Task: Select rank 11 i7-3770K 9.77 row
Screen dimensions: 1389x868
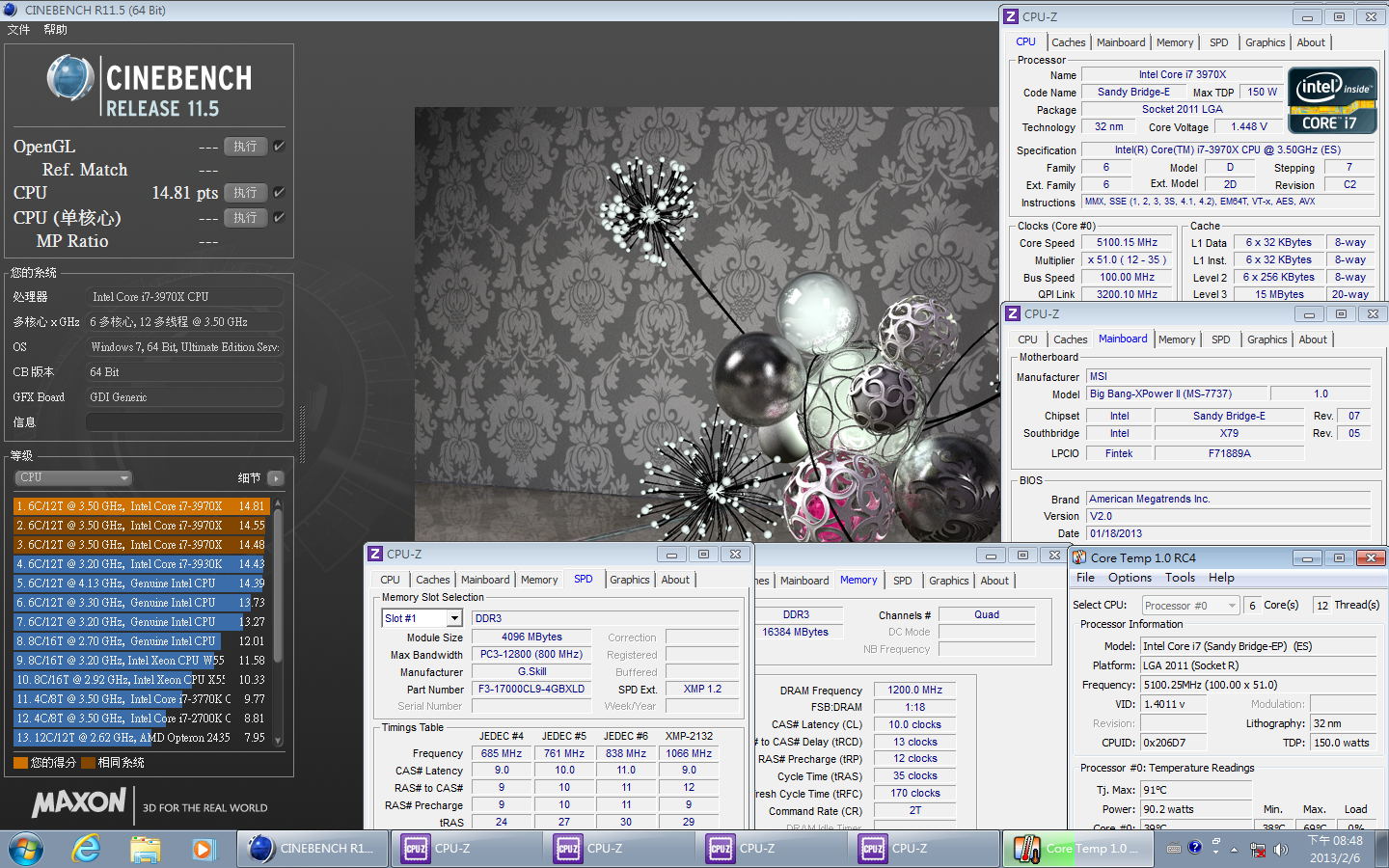Action: (141, 698)
